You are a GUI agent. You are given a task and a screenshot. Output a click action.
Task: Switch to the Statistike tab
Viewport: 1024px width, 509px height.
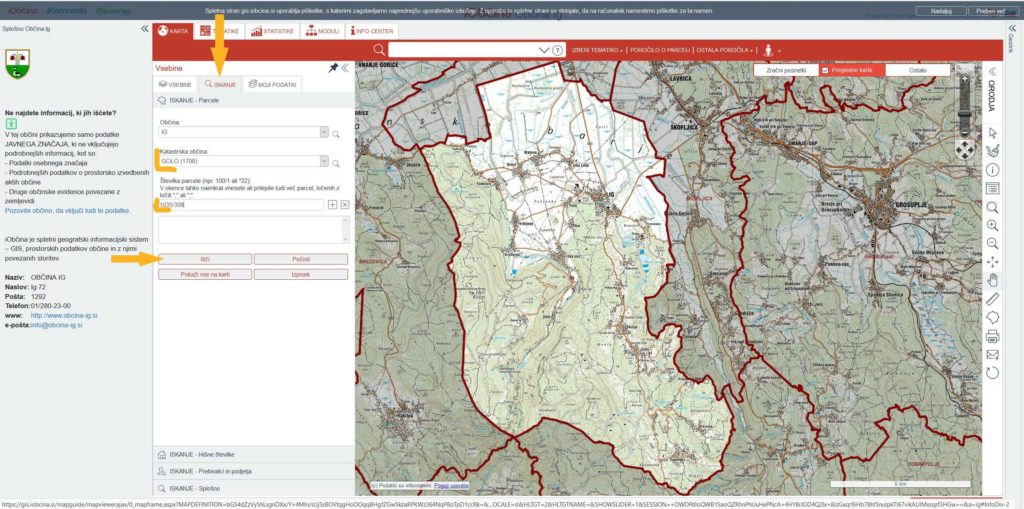[272, 31]
